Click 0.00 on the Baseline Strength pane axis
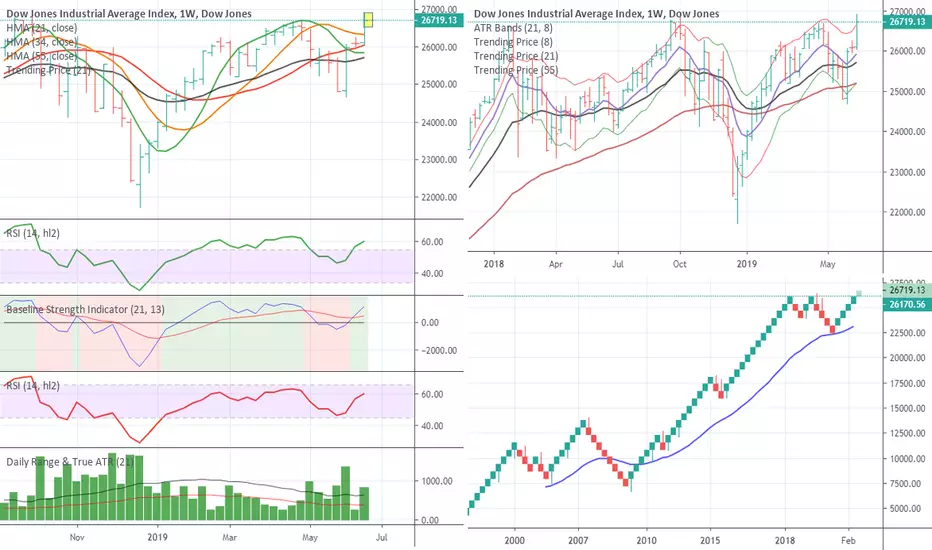Viewport: 932px width, 550px height. (x=430, y=322)
